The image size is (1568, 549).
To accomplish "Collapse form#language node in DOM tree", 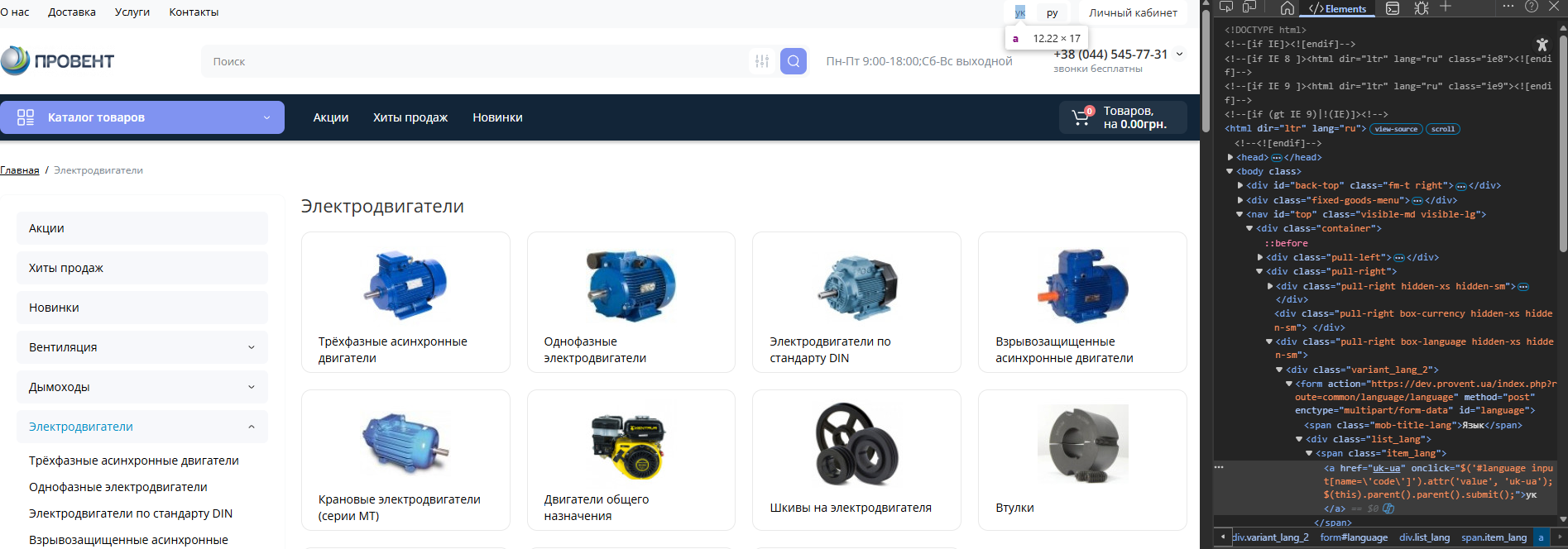I will coord(1289,384).
